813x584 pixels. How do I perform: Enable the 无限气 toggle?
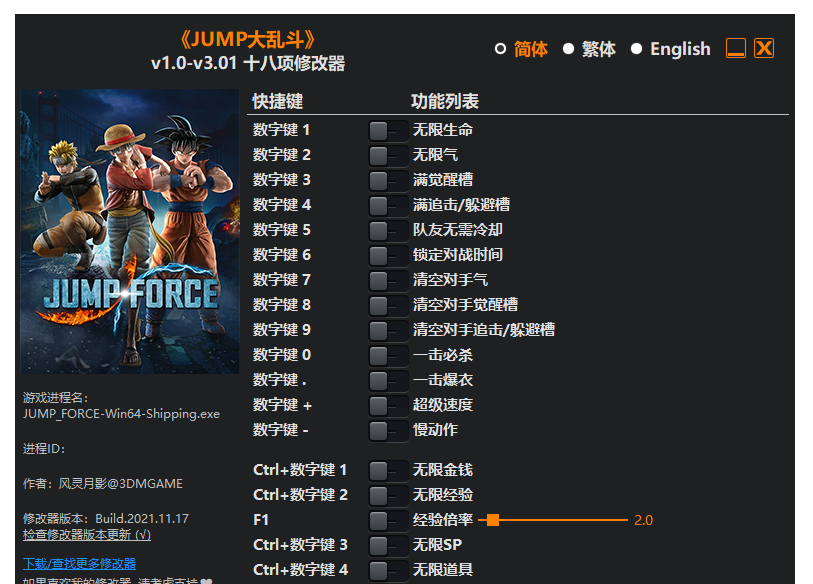tap(388, 155)
